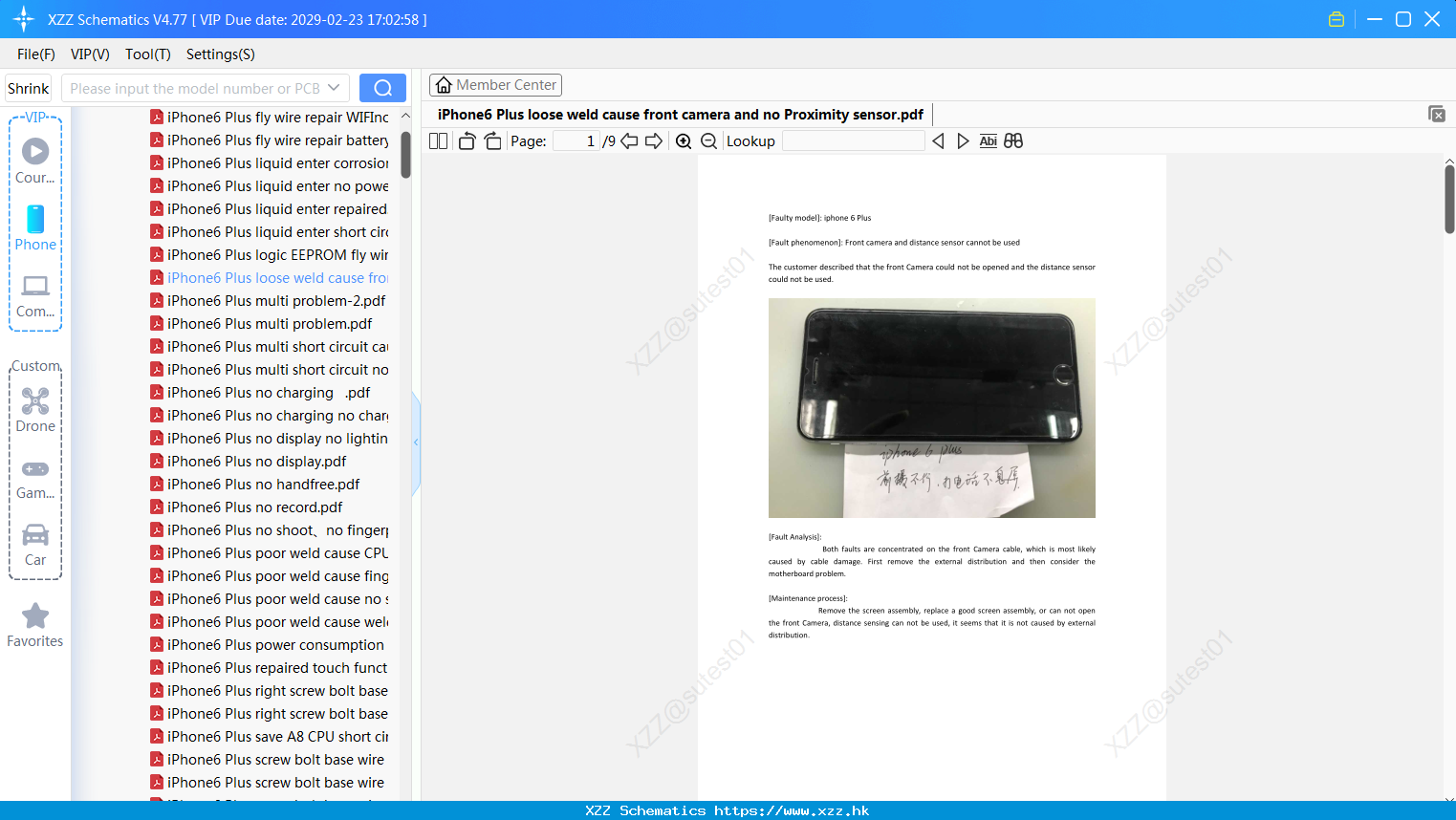Image resolution: width=1456 pixels, height=820 pixels.
Task: Click the Shrink button
Action: [29, 88]
